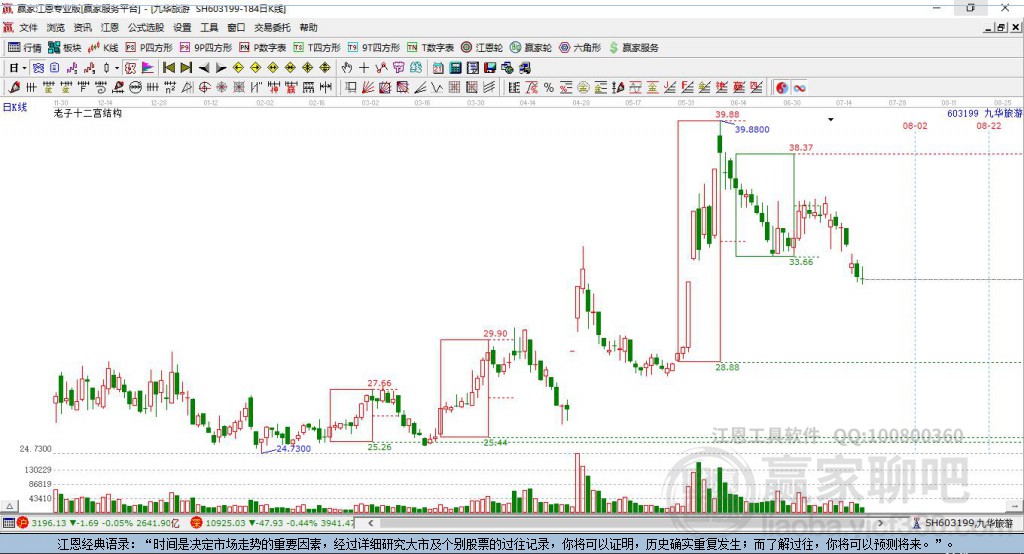This screenshot has height=554, width=1024.
Task: Open the P四方形 tool
Action: 149,48
